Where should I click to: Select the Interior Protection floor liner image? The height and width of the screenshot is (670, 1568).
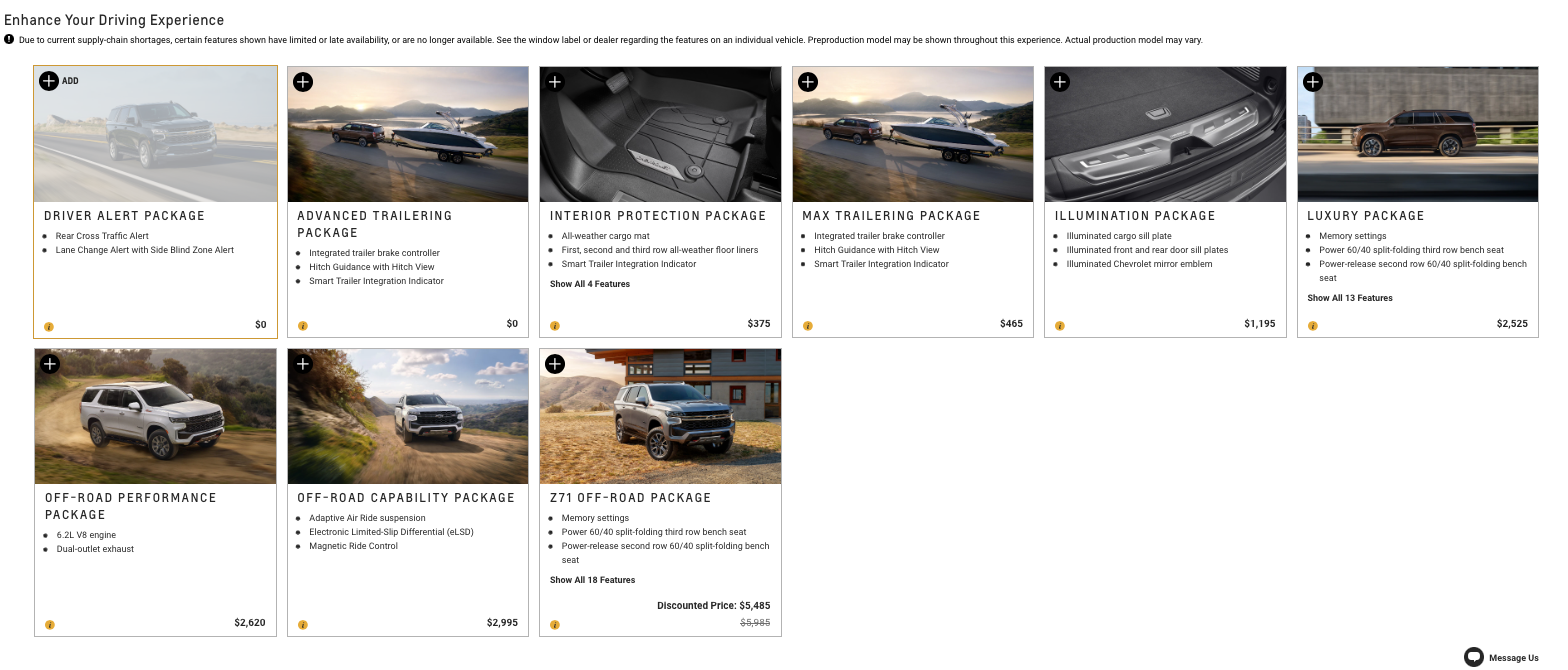[661, 134]
